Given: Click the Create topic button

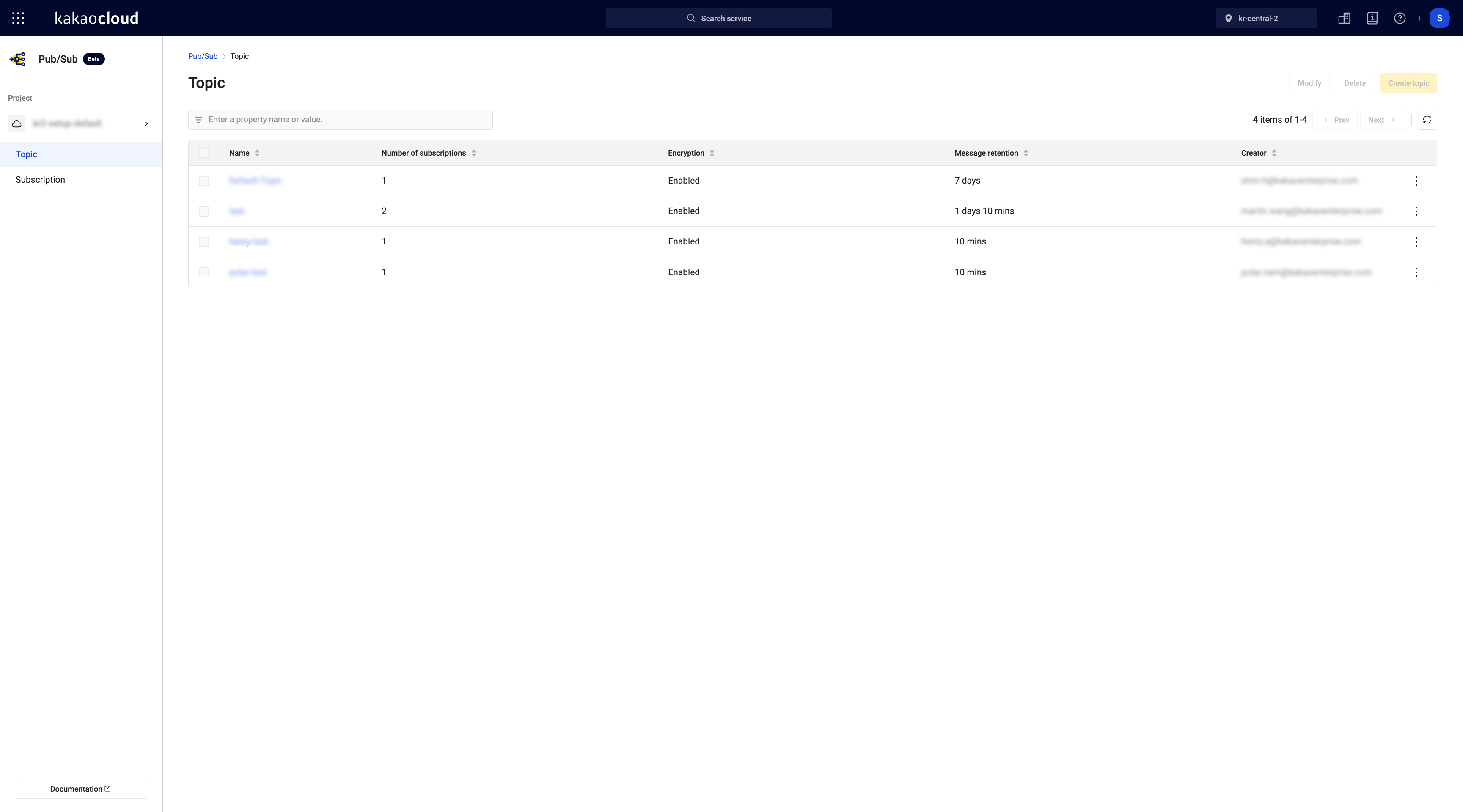Looking at the screenshot, I should pos(1408,83).
